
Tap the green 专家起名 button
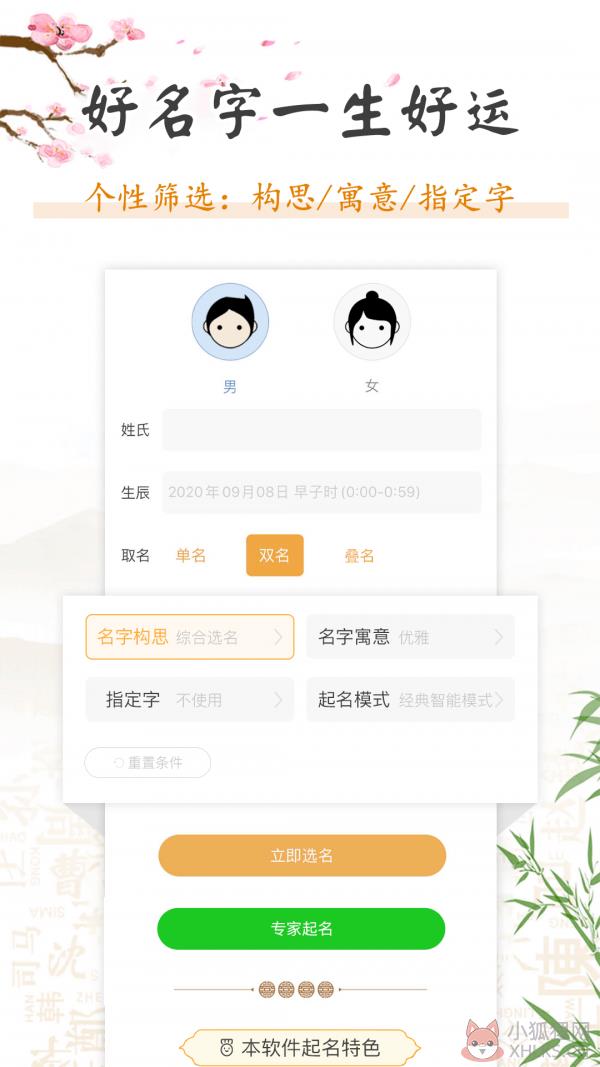coord(301,928)
